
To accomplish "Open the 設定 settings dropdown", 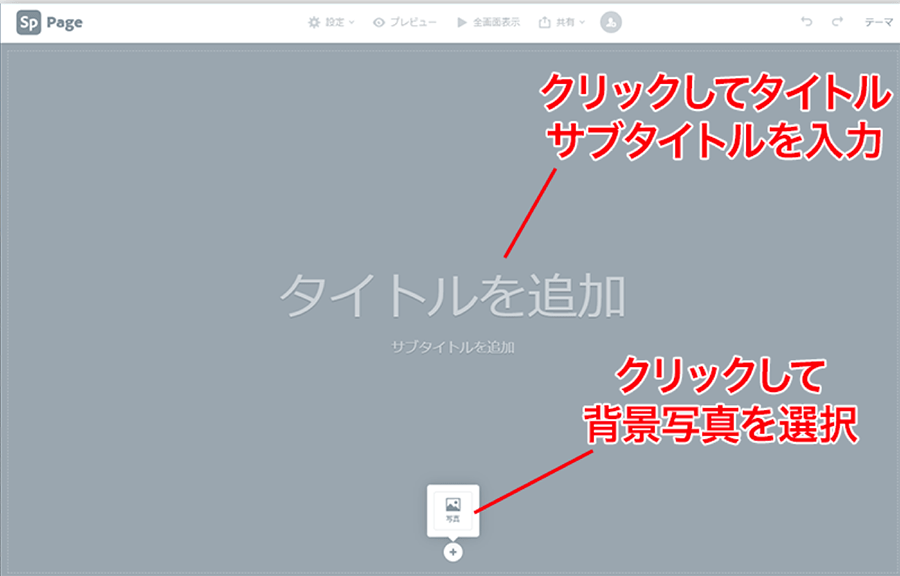I will (331, 22).
